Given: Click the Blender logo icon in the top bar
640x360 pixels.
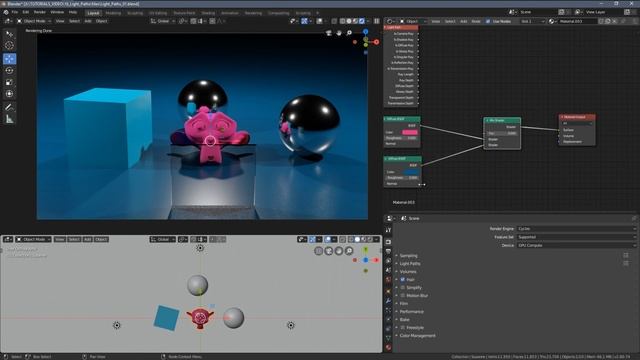Looking at the screenshot, I should [x=6, y=12].
